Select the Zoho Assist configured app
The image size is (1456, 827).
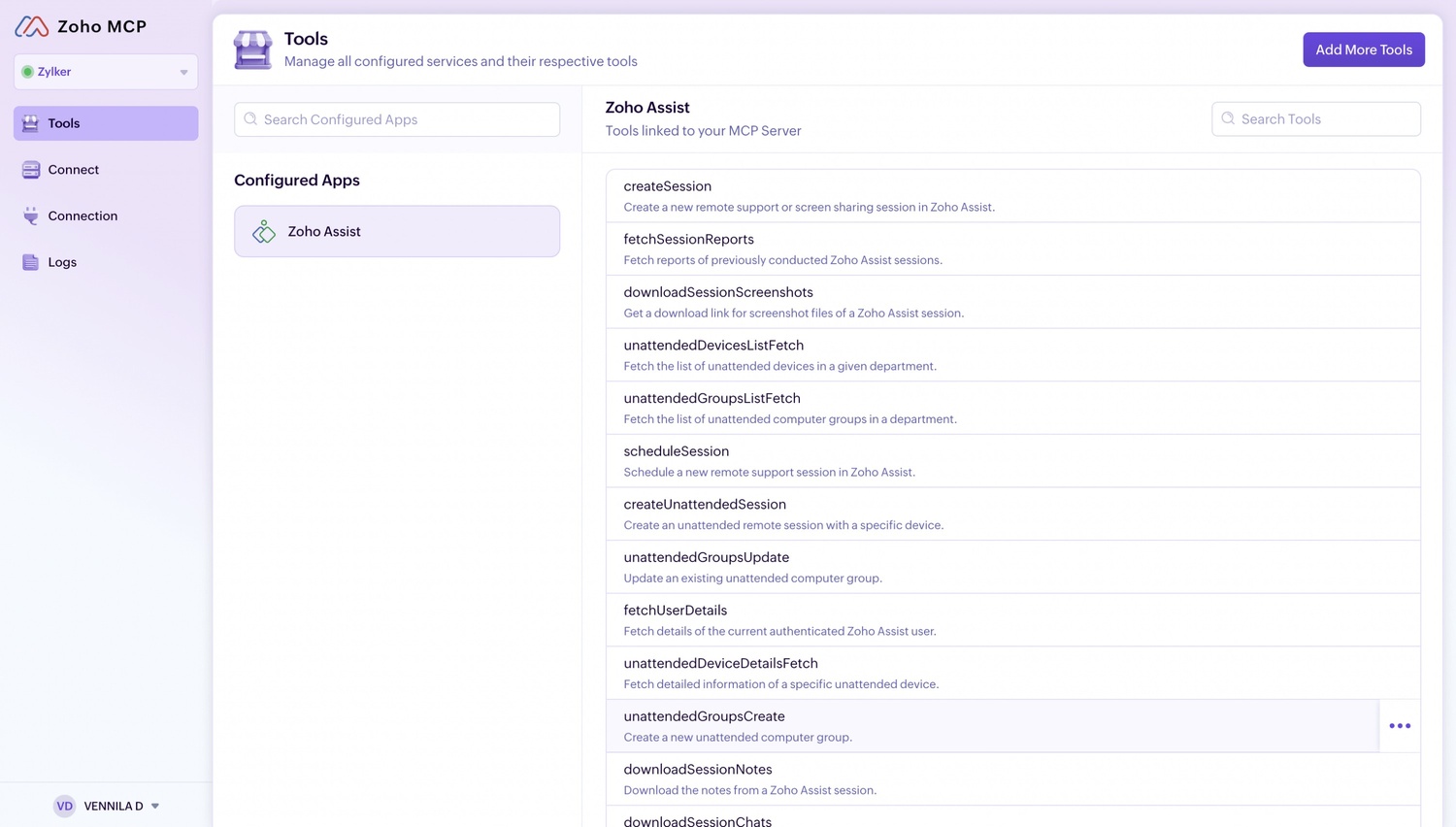[397, 231]
